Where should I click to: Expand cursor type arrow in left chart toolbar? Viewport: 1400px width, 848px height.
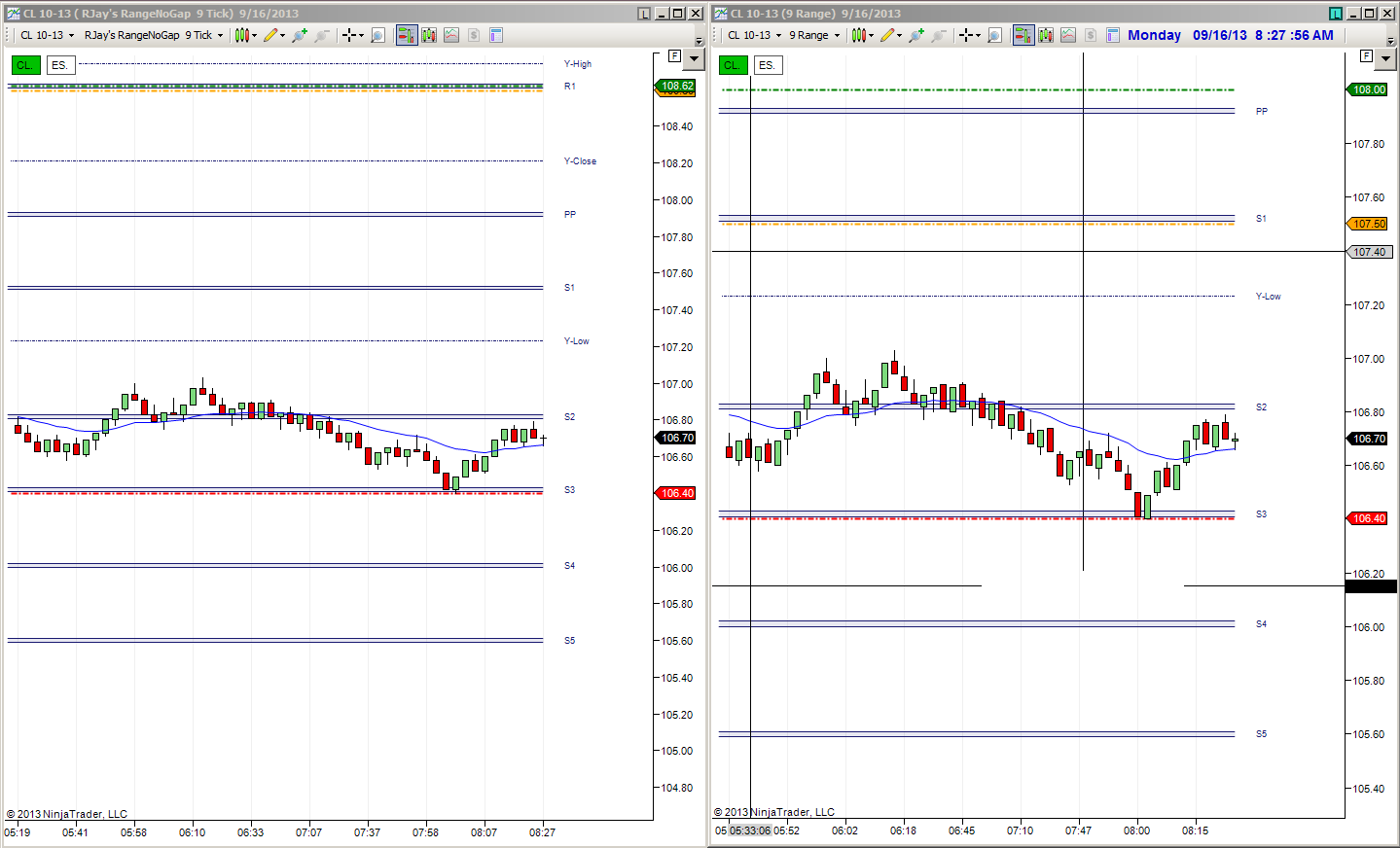pyautogui.click(x=362, y=36)
